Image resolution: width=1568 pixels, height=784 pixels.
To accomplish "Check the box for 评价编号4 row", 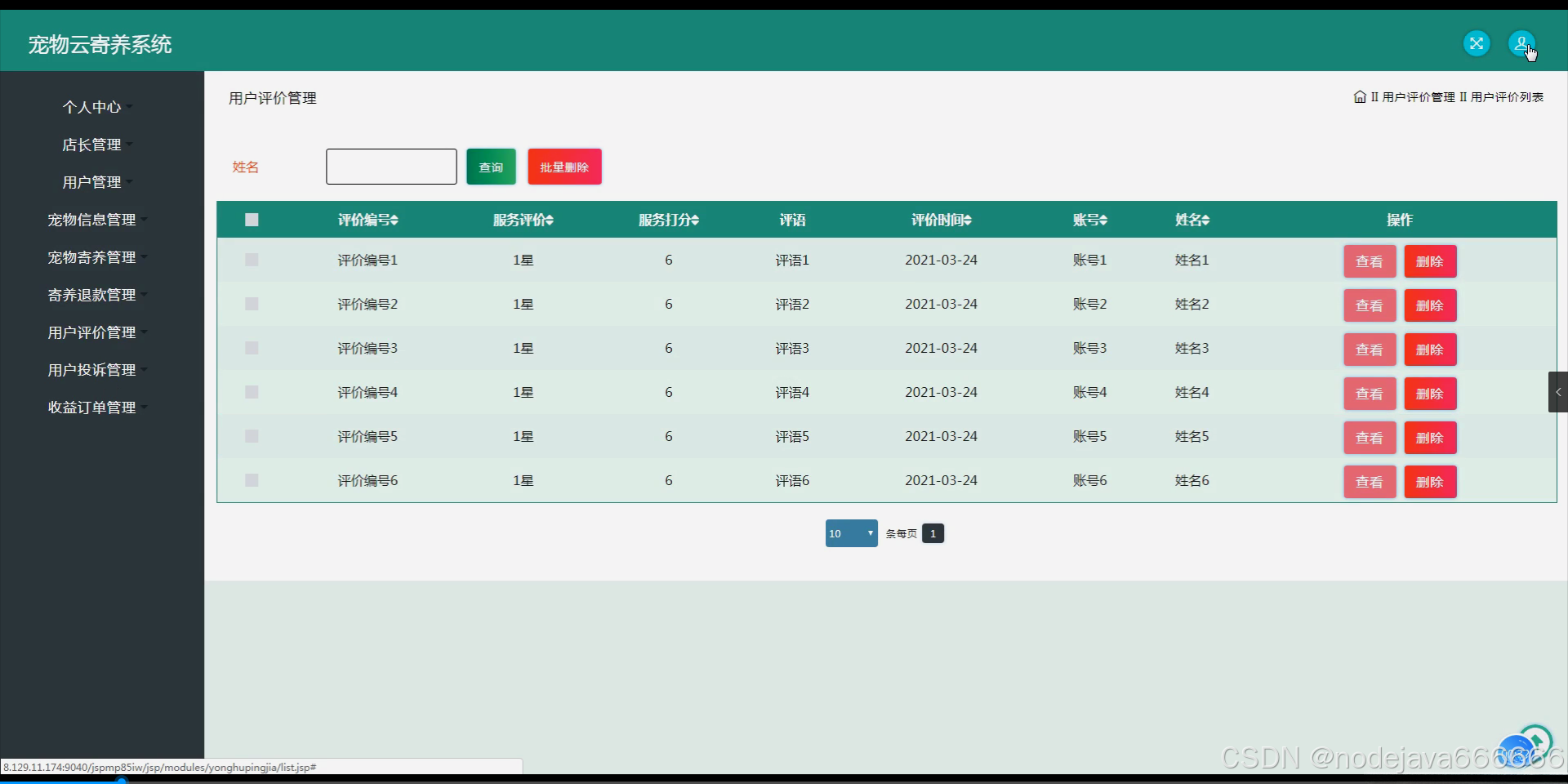I will point(252,392).
